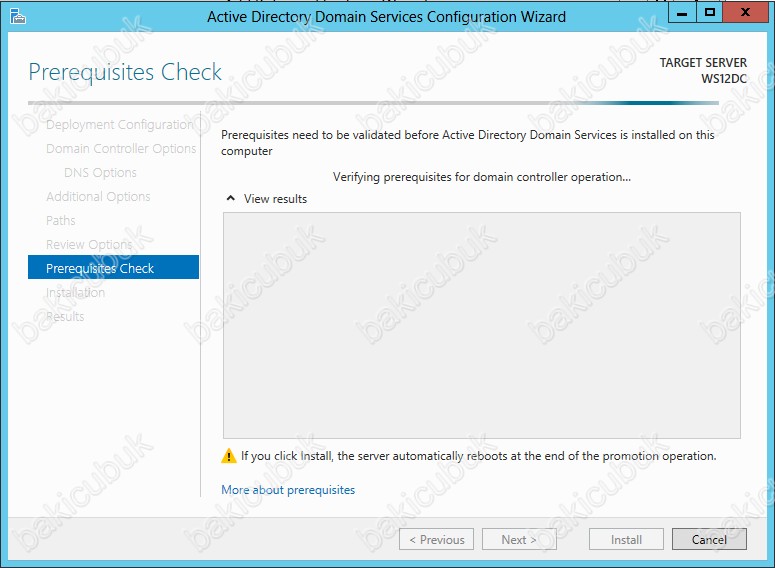Click the View results label

pos(275,199)
